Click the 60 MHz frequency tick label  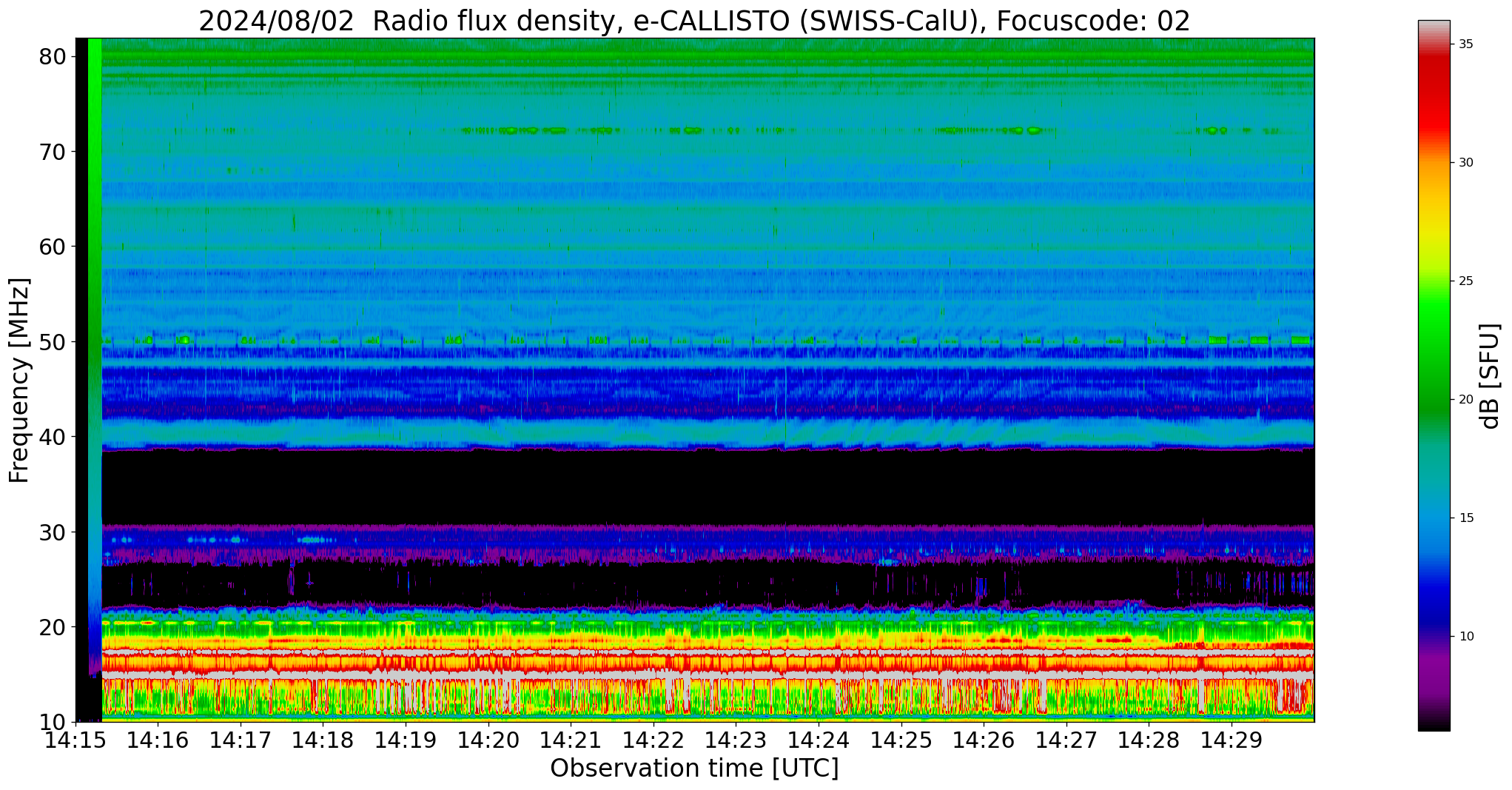pyautogui.click(x=52, y=247)
